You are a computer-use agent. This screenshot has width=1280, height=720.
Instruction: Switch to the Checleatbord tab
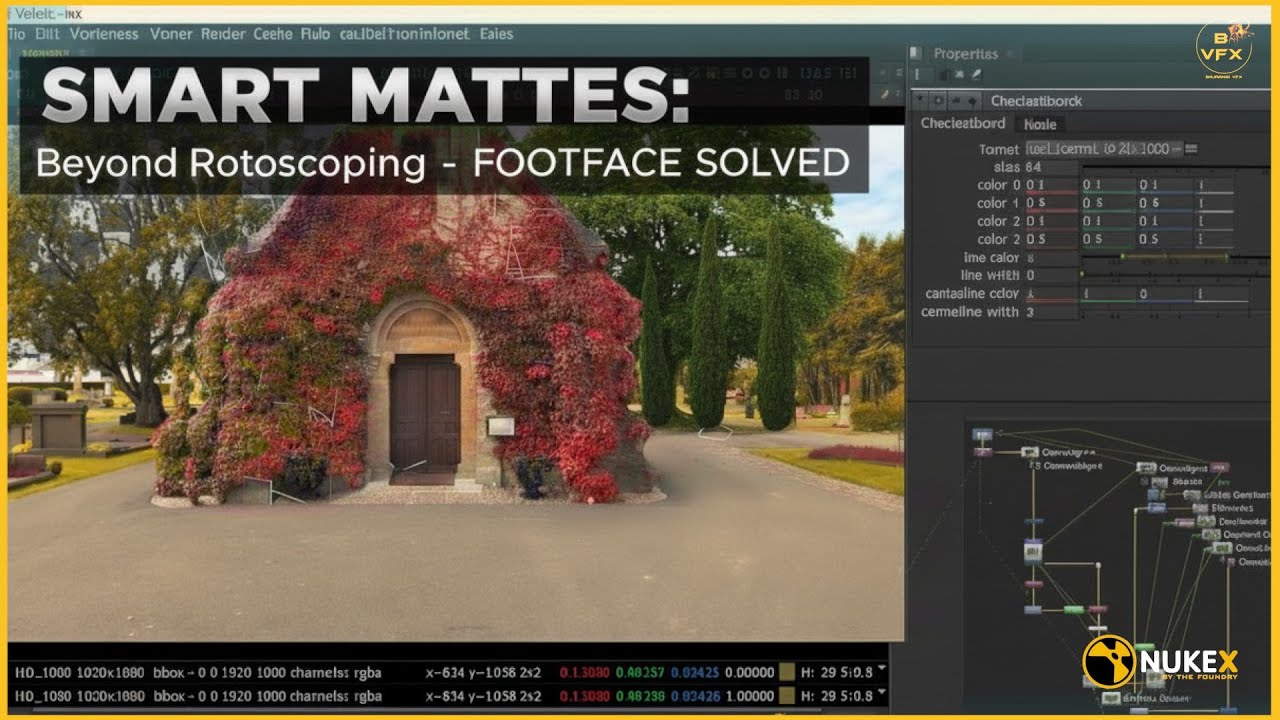(962, 124)
